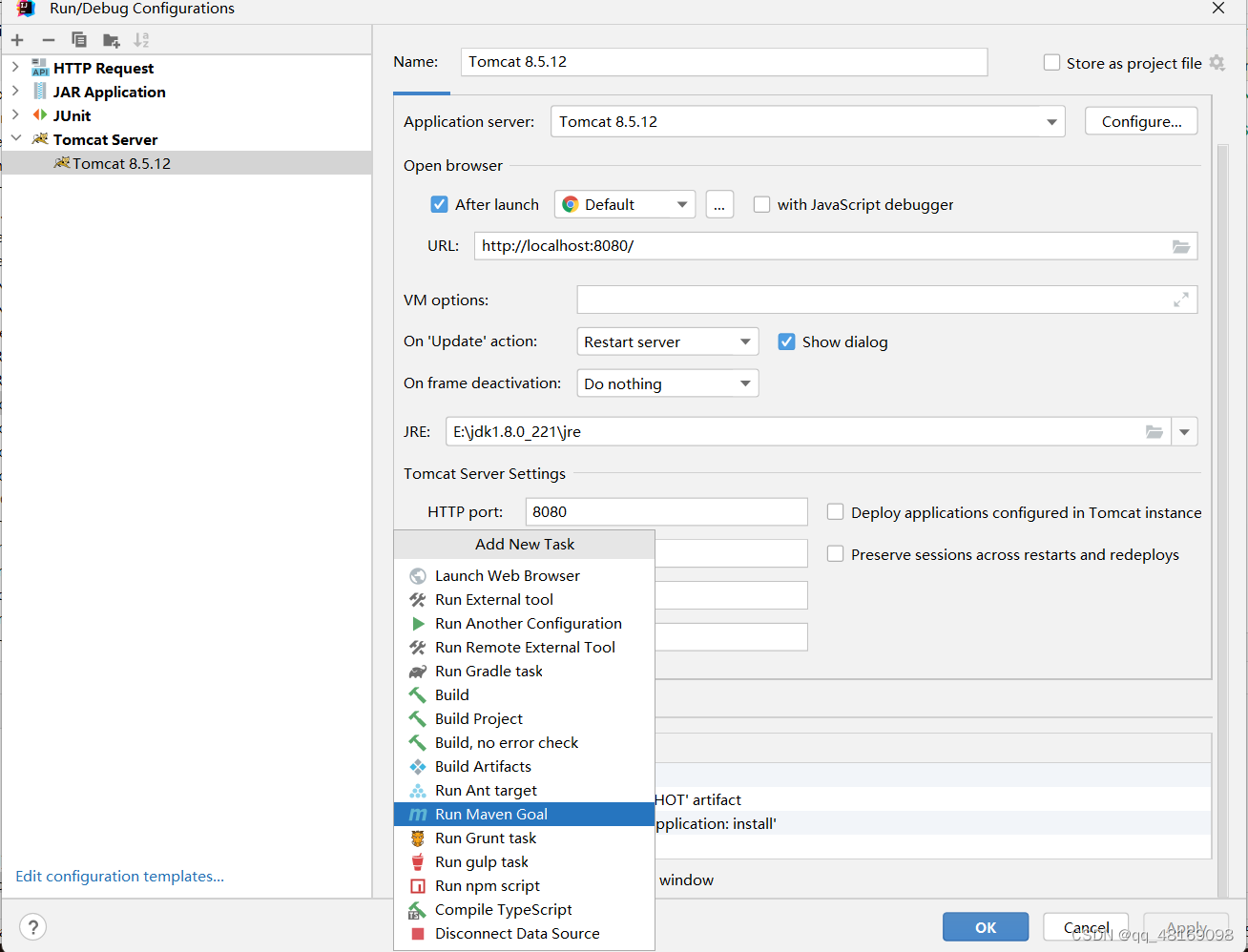Screen dimensions: 1248x952
Task: Open Edit configuration templates link
Action: tap(120, 877)
